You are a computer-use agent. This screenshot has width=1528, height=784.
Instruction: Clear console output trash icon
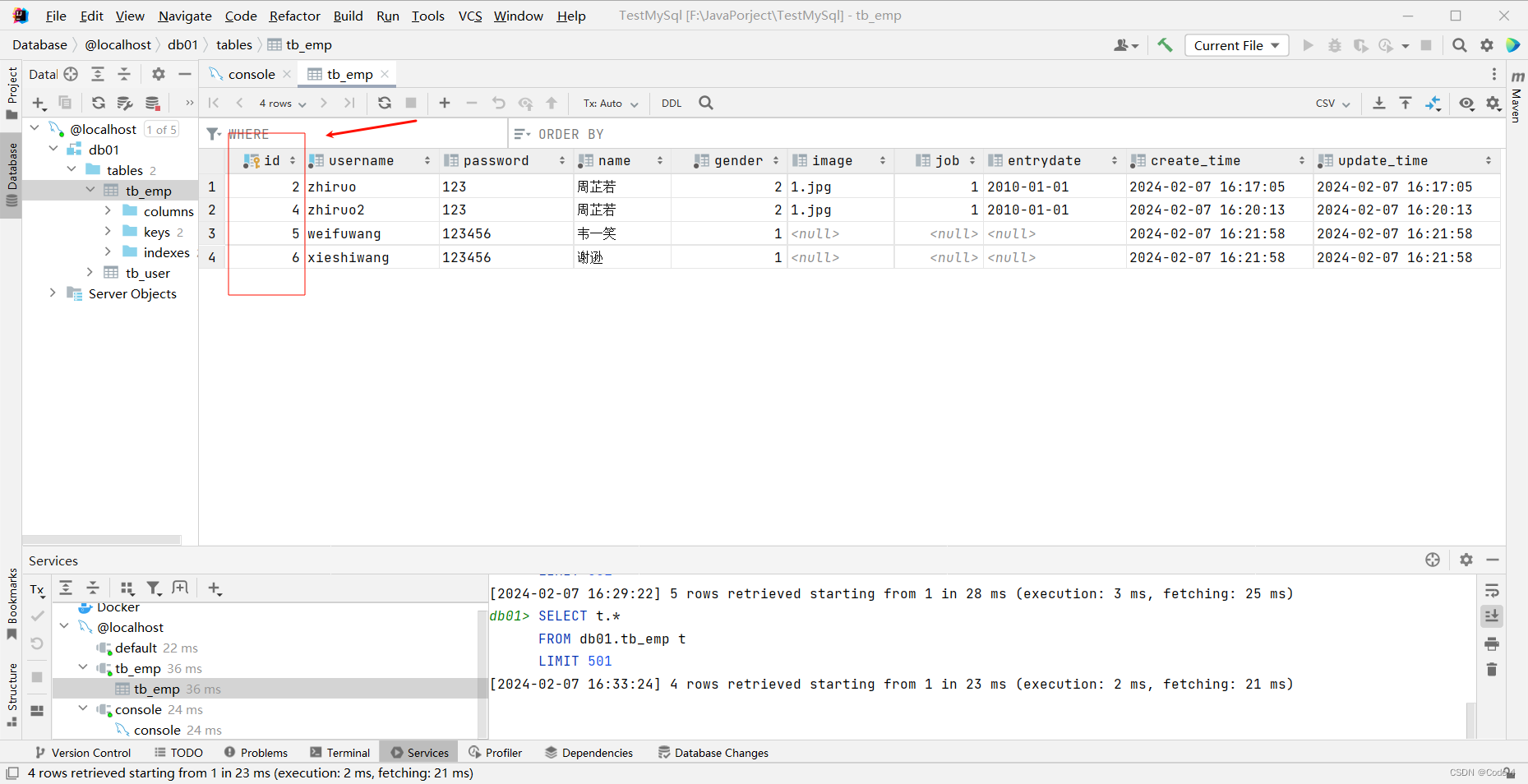point(1492,670)
